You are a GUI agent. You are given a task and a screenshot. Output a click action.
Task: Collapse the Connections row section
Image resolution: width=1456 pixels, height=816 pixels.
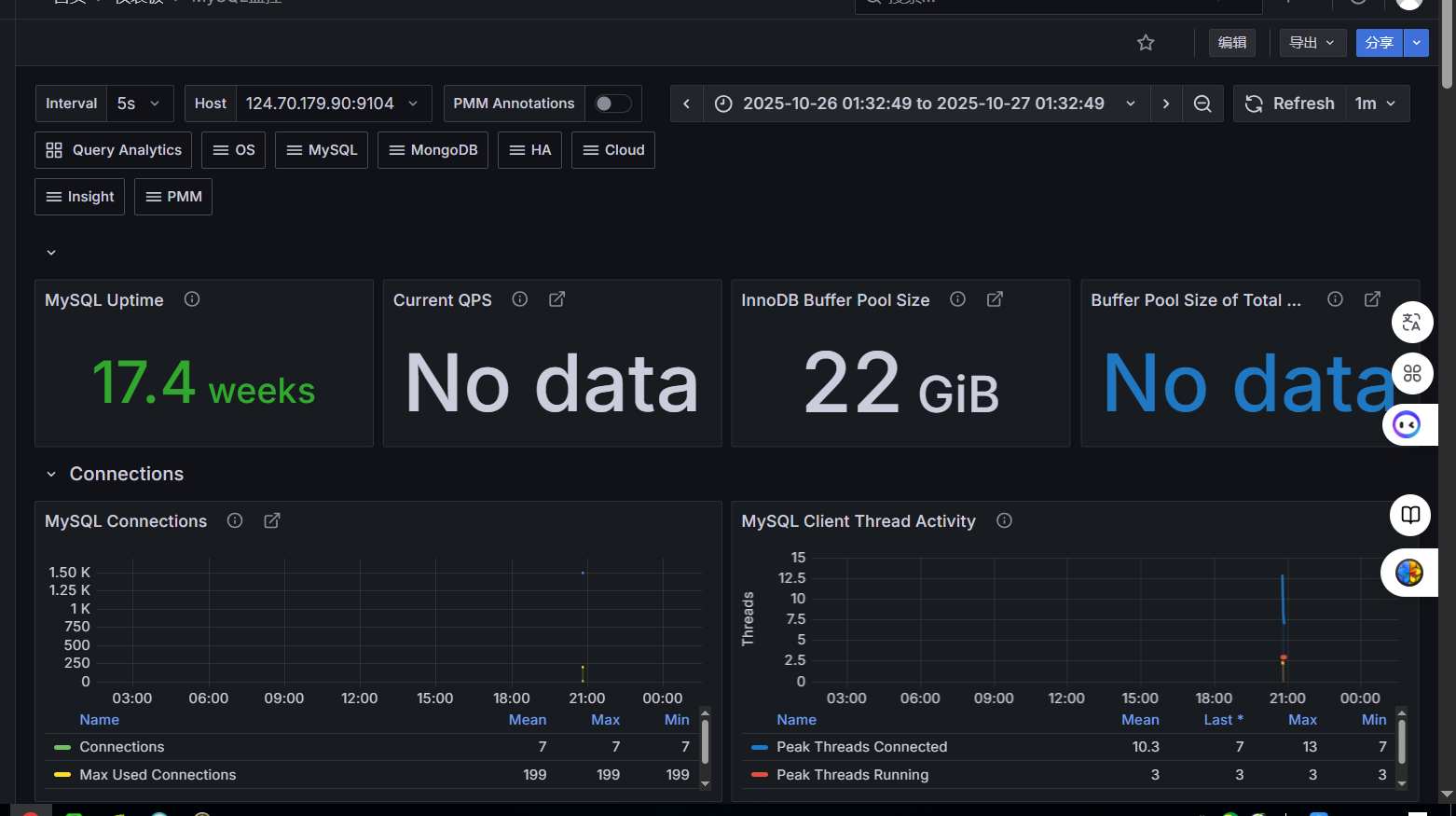click(51, 475)
